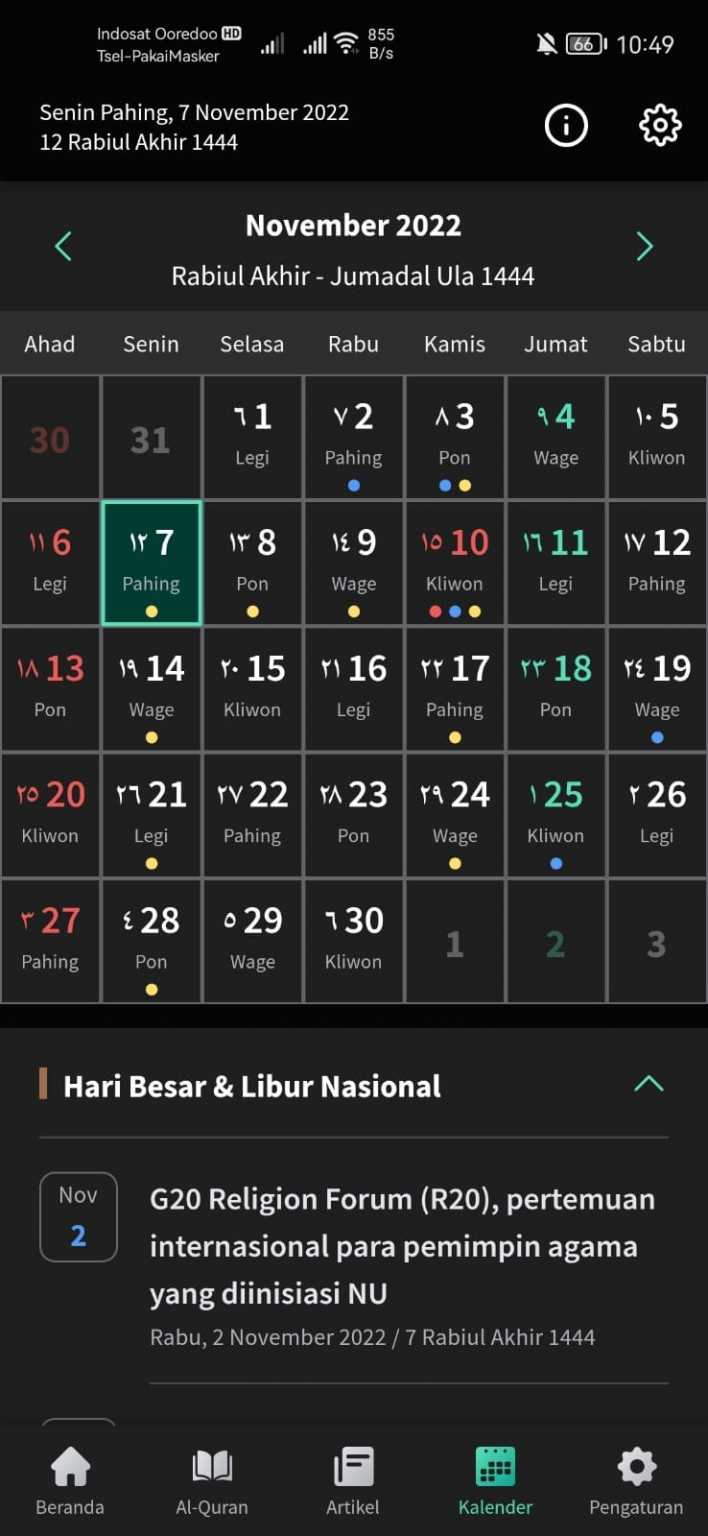Open the Beranda home screen
The width and height of the screenshot is (708, 1536).
click(69, 1480)
